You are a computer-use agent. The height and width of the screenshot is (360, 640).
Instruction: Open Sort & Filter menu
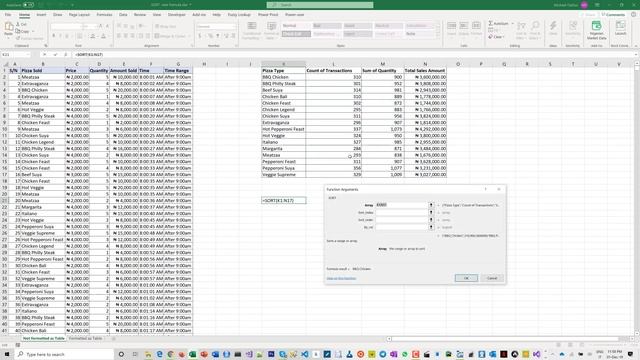521,31
